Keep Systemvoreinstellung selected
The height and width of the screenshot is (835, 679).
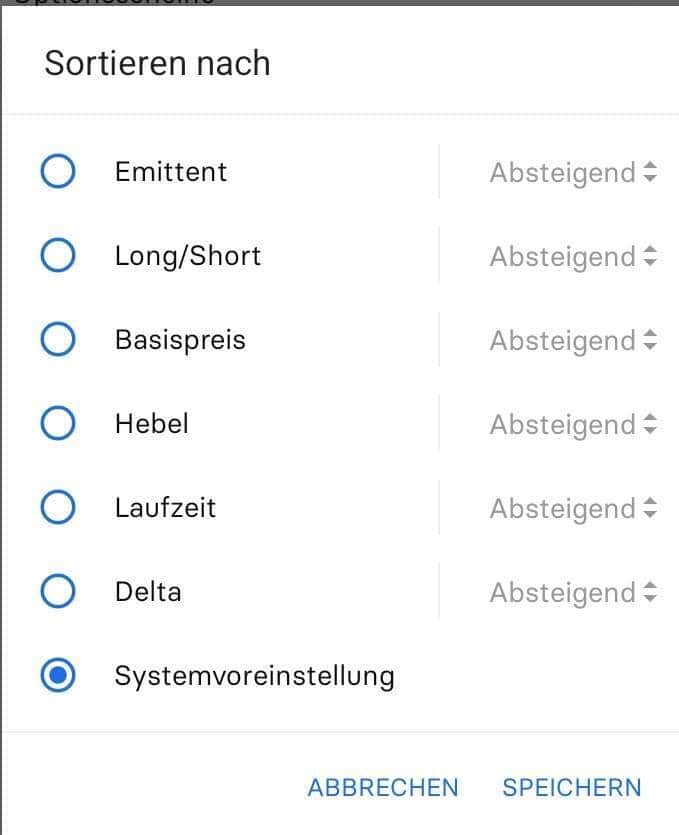58,676
